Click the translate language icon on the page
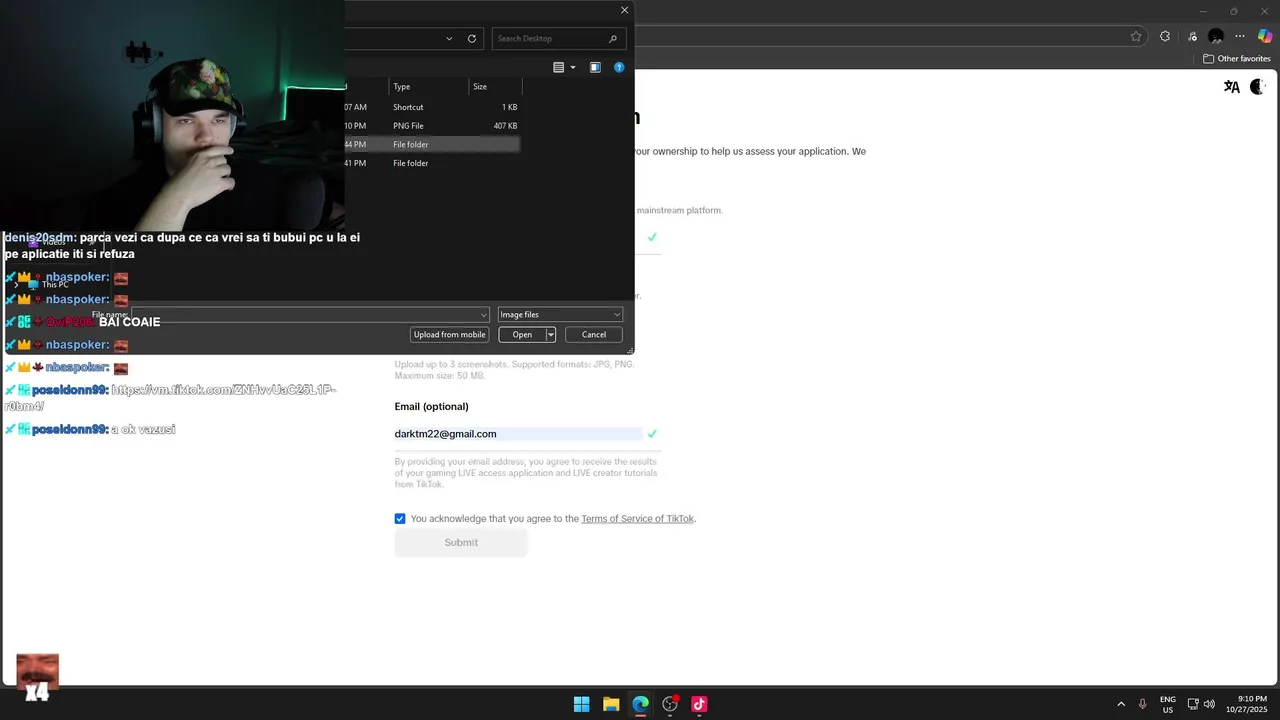Image resolution: width=1280 pixels, height=720 pixels. click(x=1232, y=87)
